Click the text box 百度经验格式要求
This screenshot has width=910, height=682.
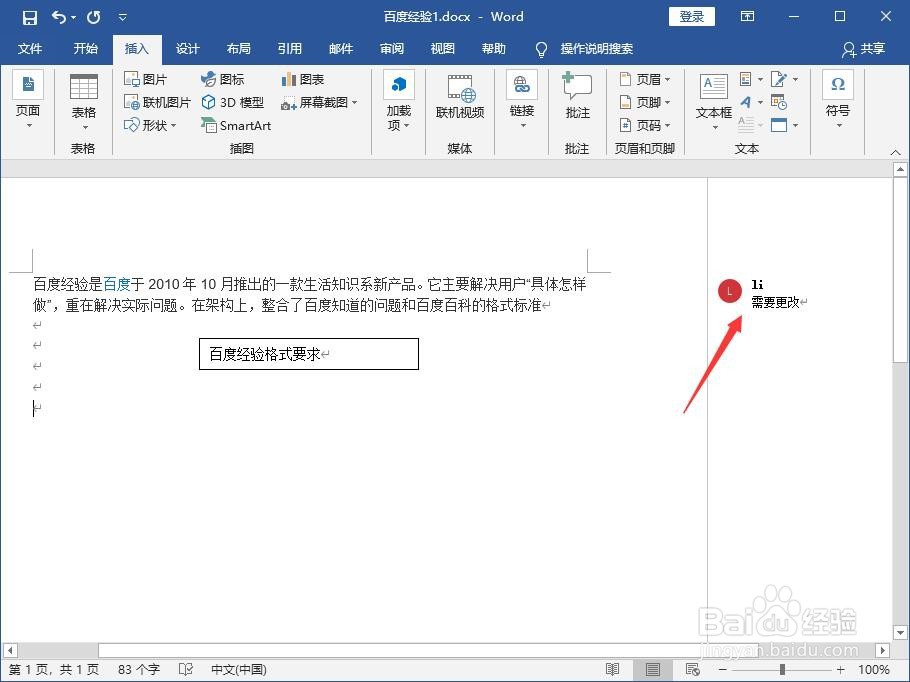[309, 354]
